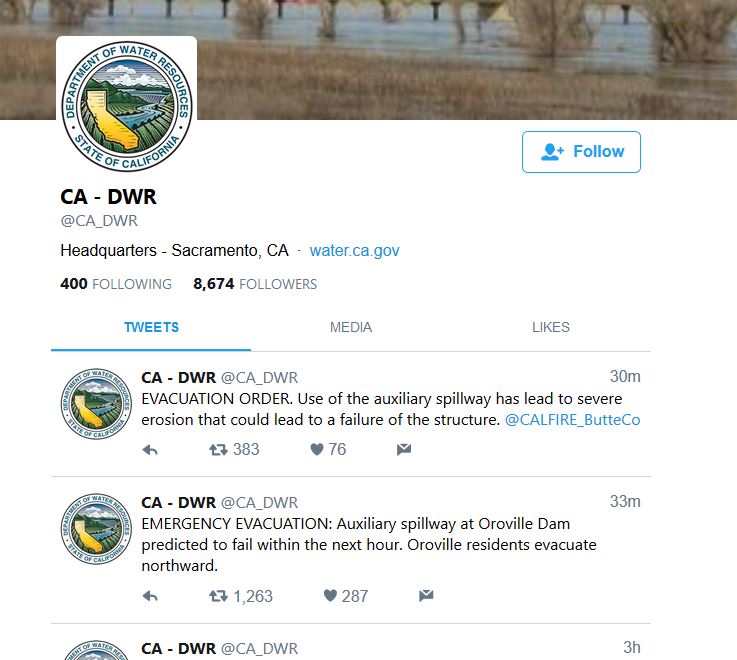Select the TWEETS tab
The image size is (737, 660).
click(x=151, y=327)
